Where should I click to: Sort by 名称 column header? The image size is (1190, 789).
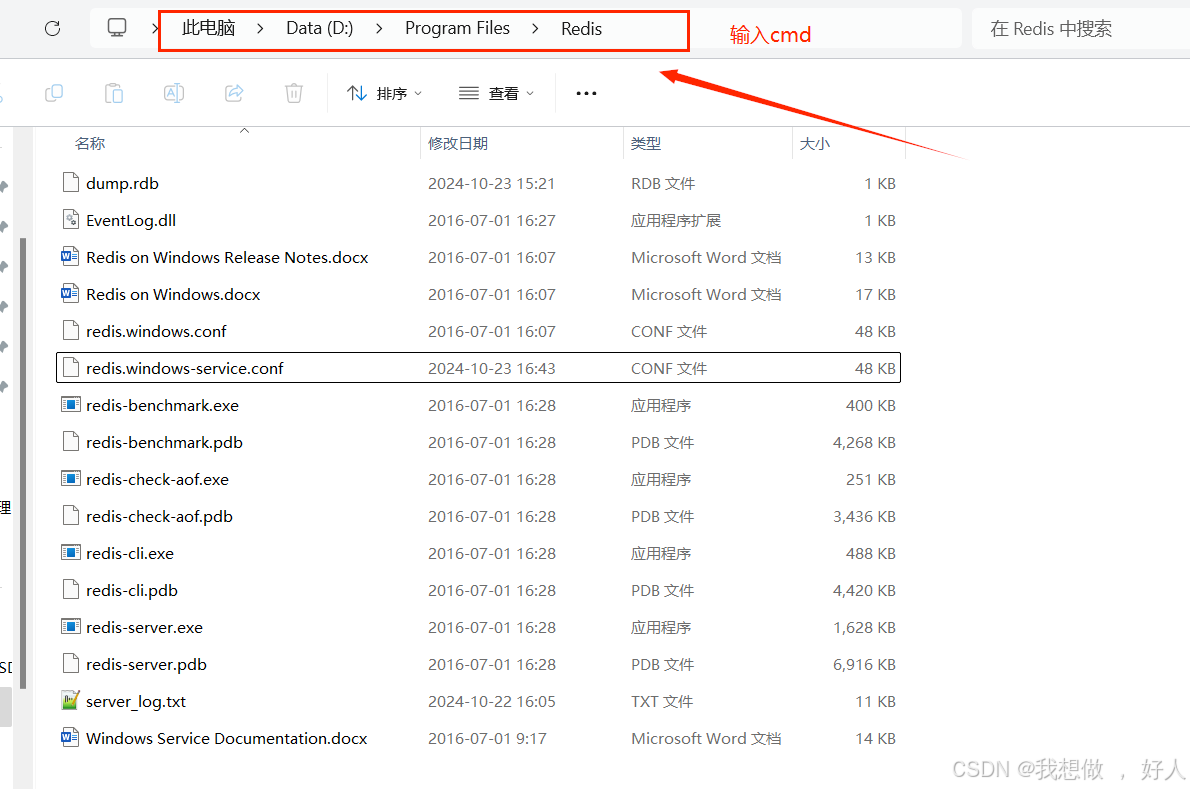pyautogui.click(x=90, y=143)
